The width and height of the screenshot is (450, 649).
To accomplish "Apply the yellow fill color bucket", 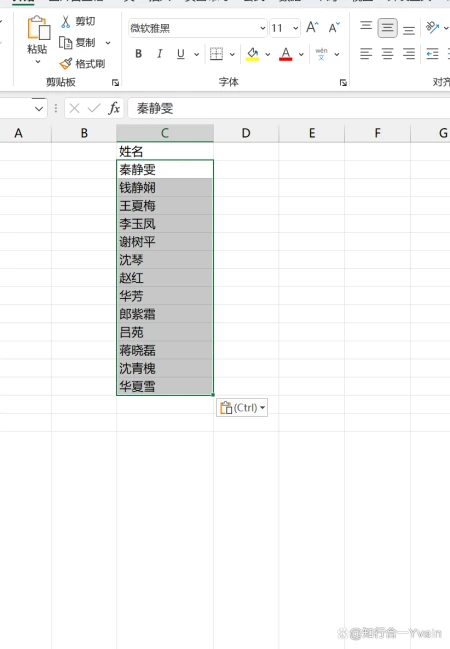I will pyautogui.click(x=253, y=54).
